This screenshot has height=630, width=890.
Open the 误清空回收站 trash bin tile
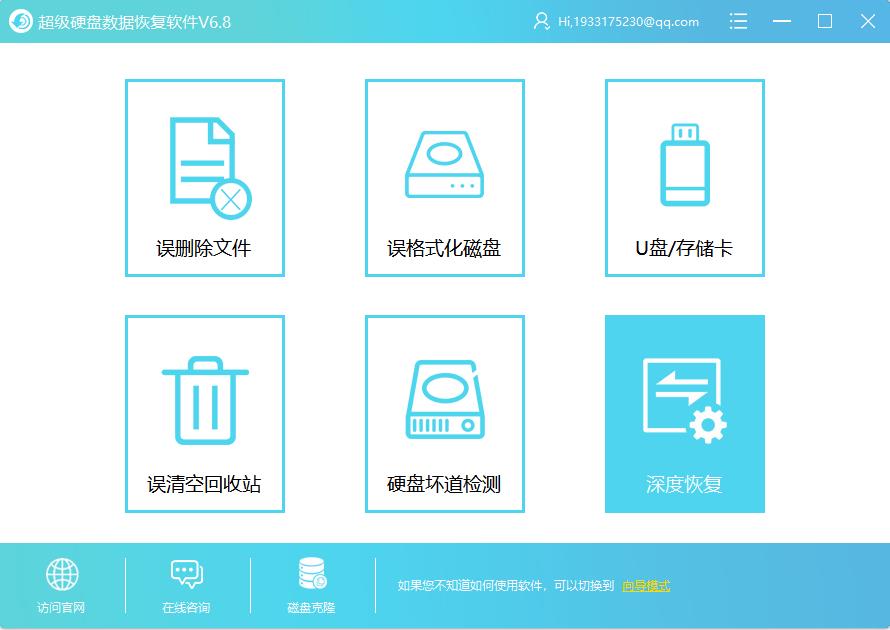pyautogui.click(x=204, y=414)
